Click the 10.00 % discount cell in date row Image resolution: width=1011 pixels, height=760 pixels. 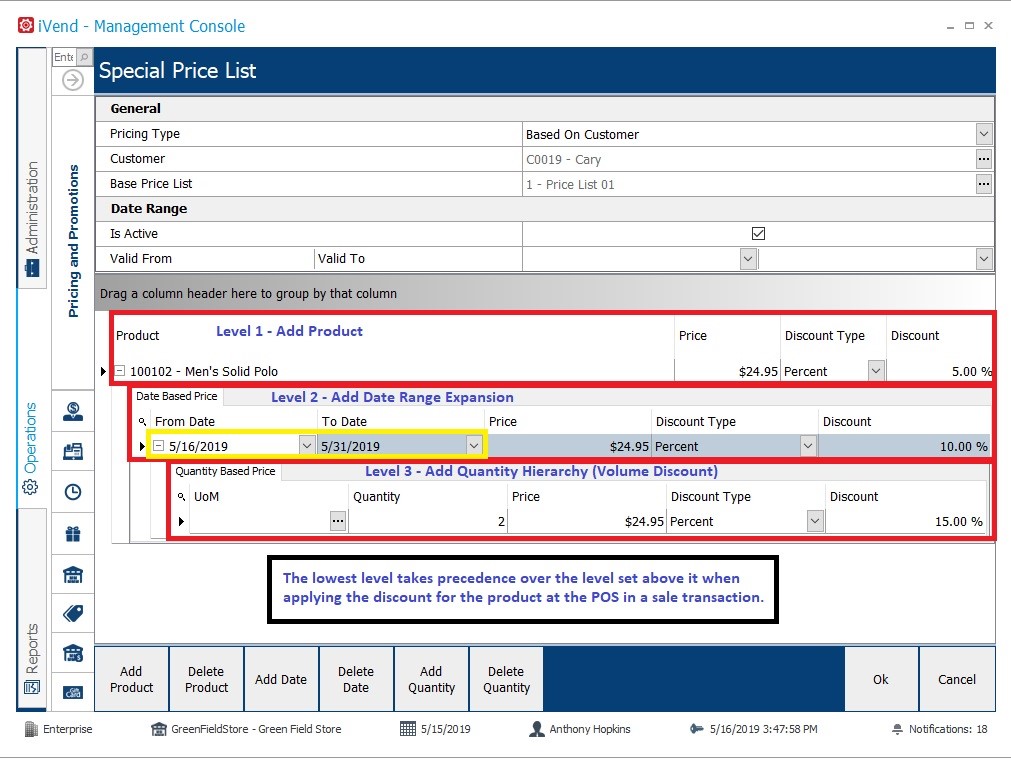pyautogui.click(x=904, y=445)
